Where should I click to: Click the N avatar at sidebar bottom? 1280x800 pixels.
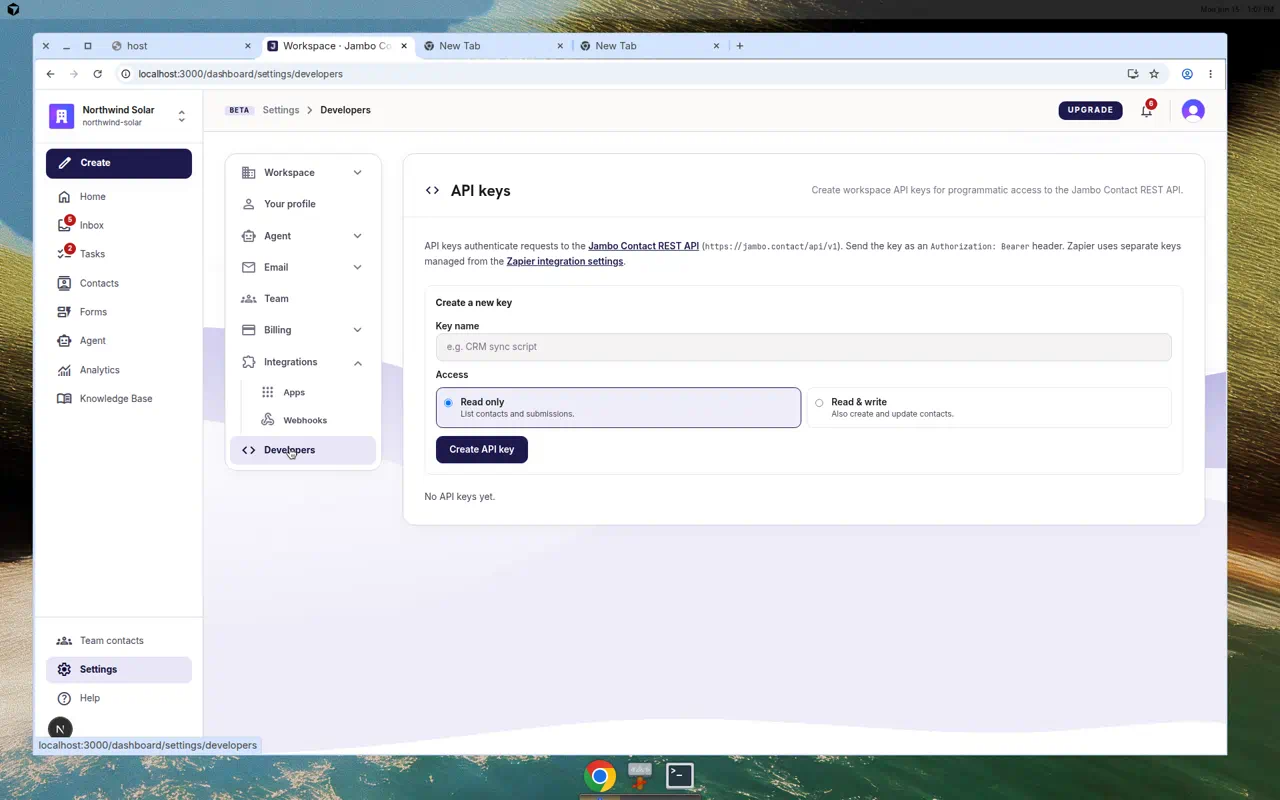pyautogui.click(x=60, y=729)
